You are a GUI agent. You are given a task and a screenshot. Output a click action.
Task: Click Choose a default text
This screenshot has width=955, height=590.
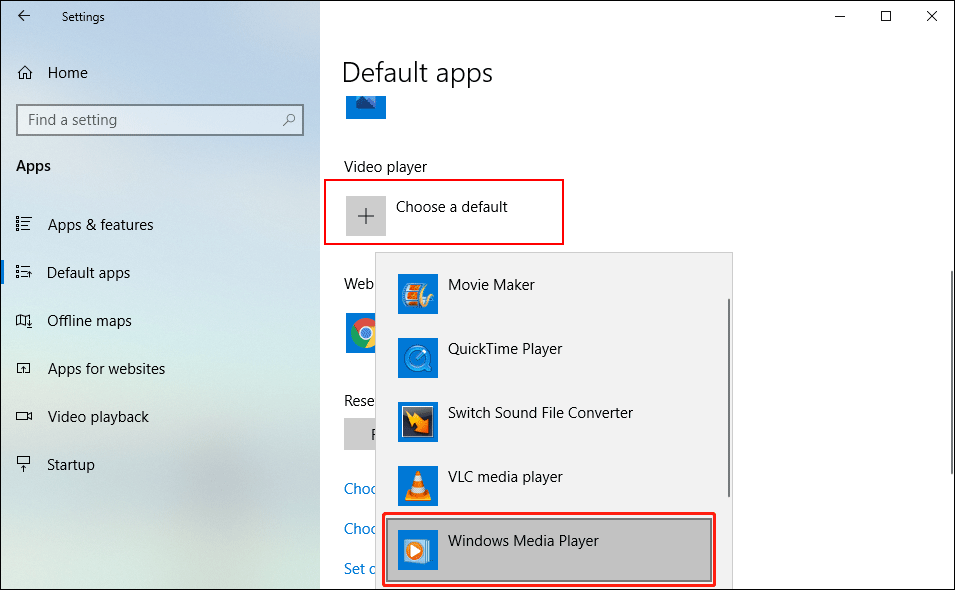451,207
